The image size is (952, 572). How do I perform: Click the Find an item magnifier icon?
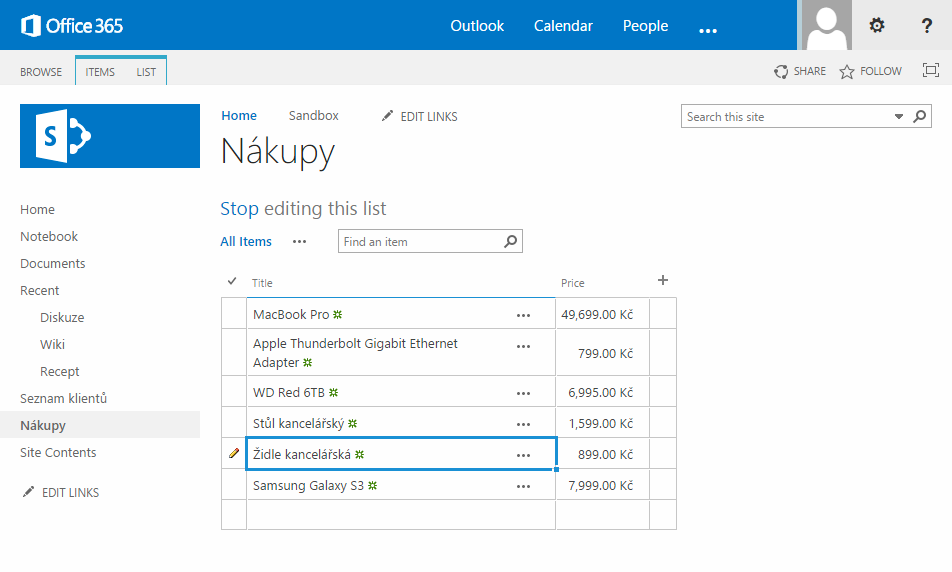click(x=511, y=241)
